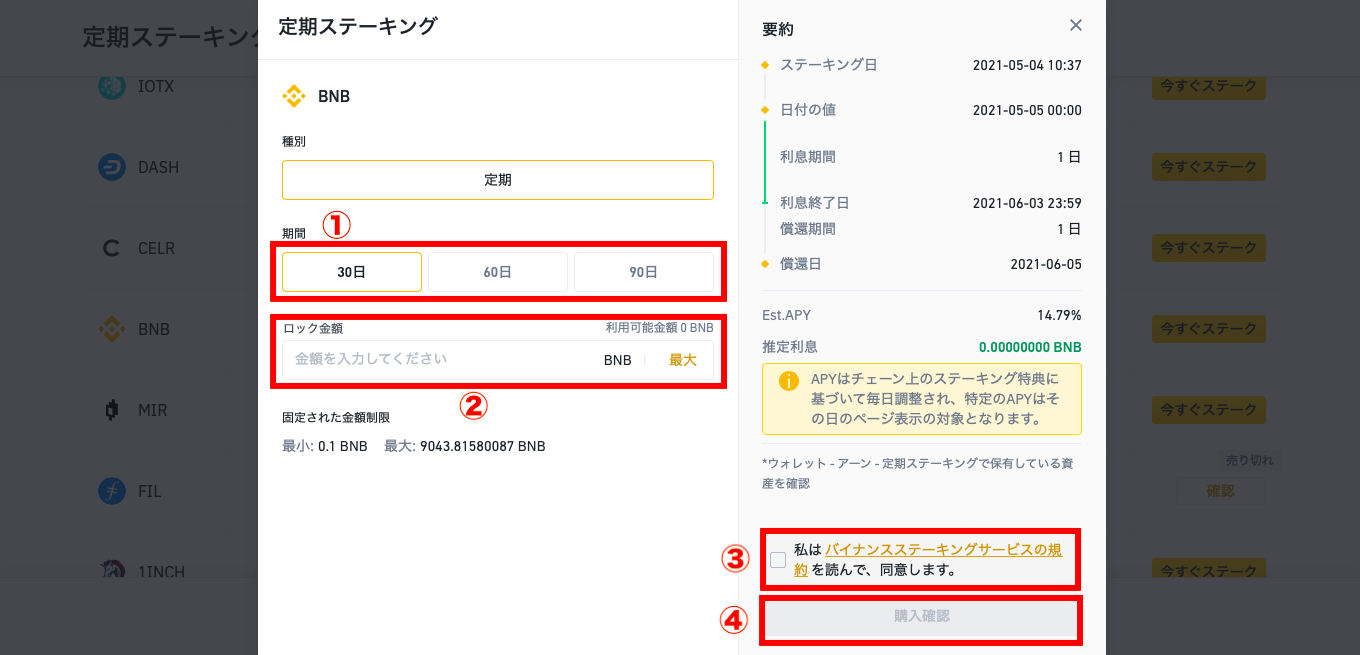This screenshot has height=655, width=1360.
Task: Click the MIR coin icon in background list
Action: click(112, 410)
